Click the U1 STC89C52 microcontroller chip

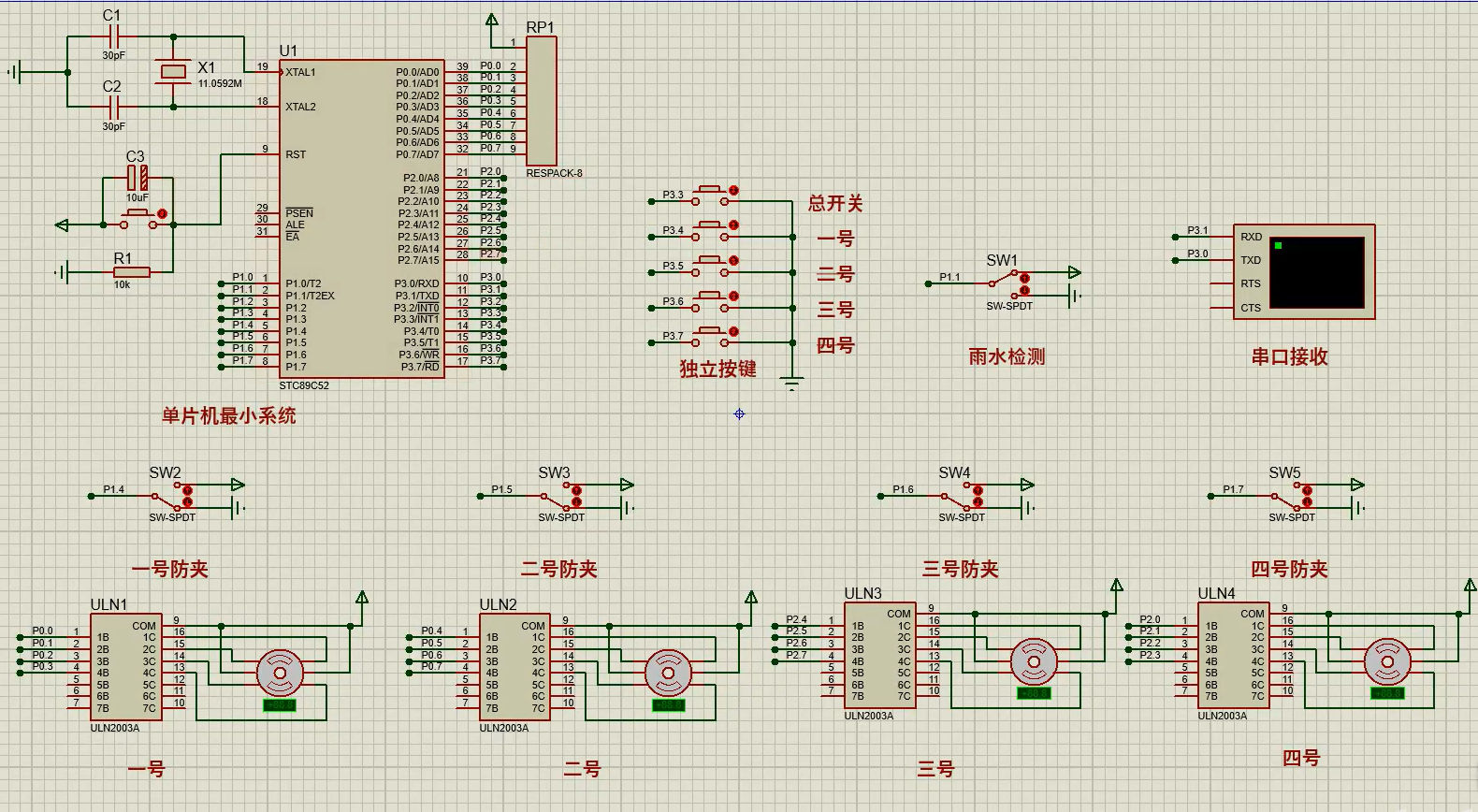pyautogui.click(x=360, y=220)
